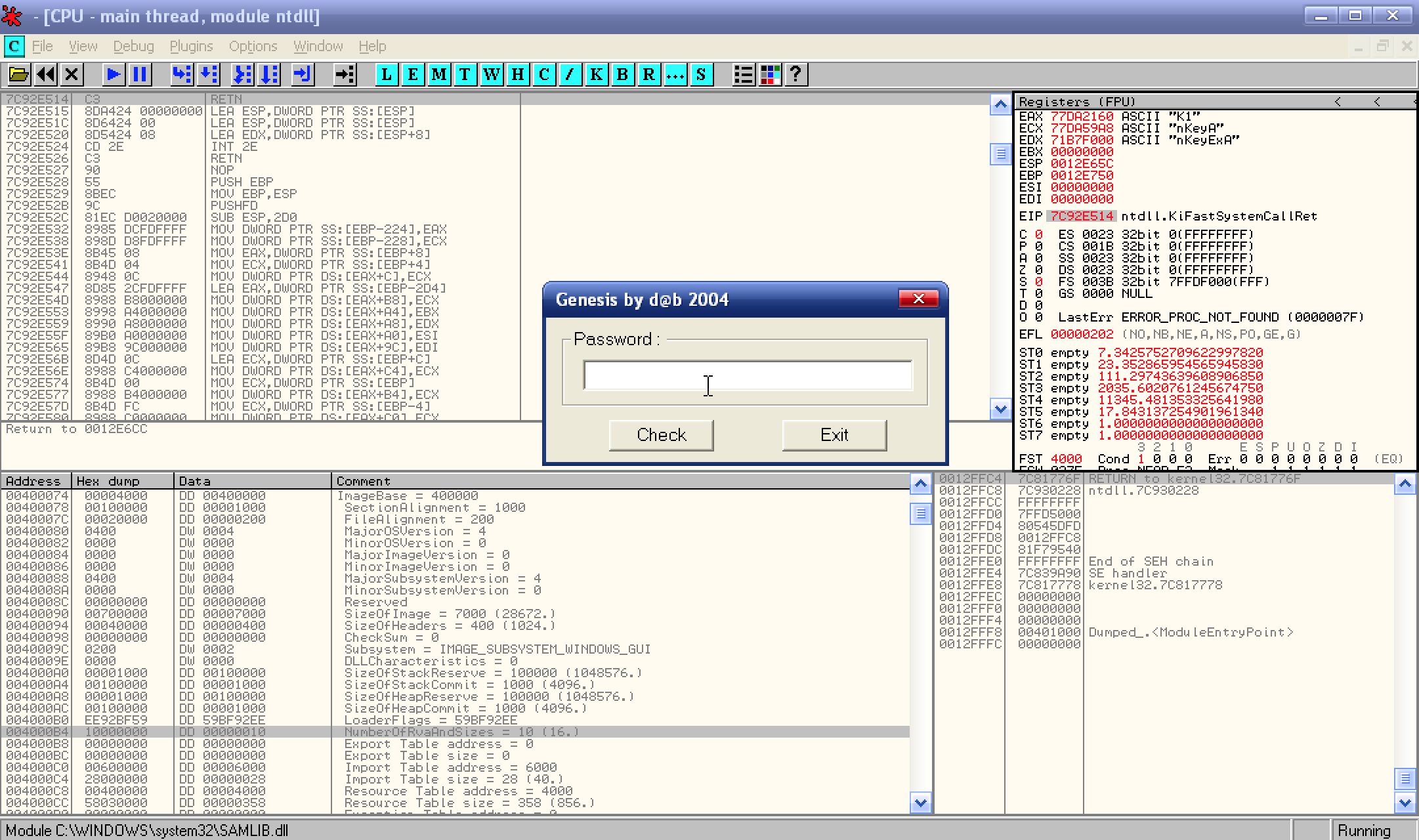Viewport: 1419px width, 840px height.
Task: Click the Step into icon
Action: pyautogui.click(x=182, y=74)
